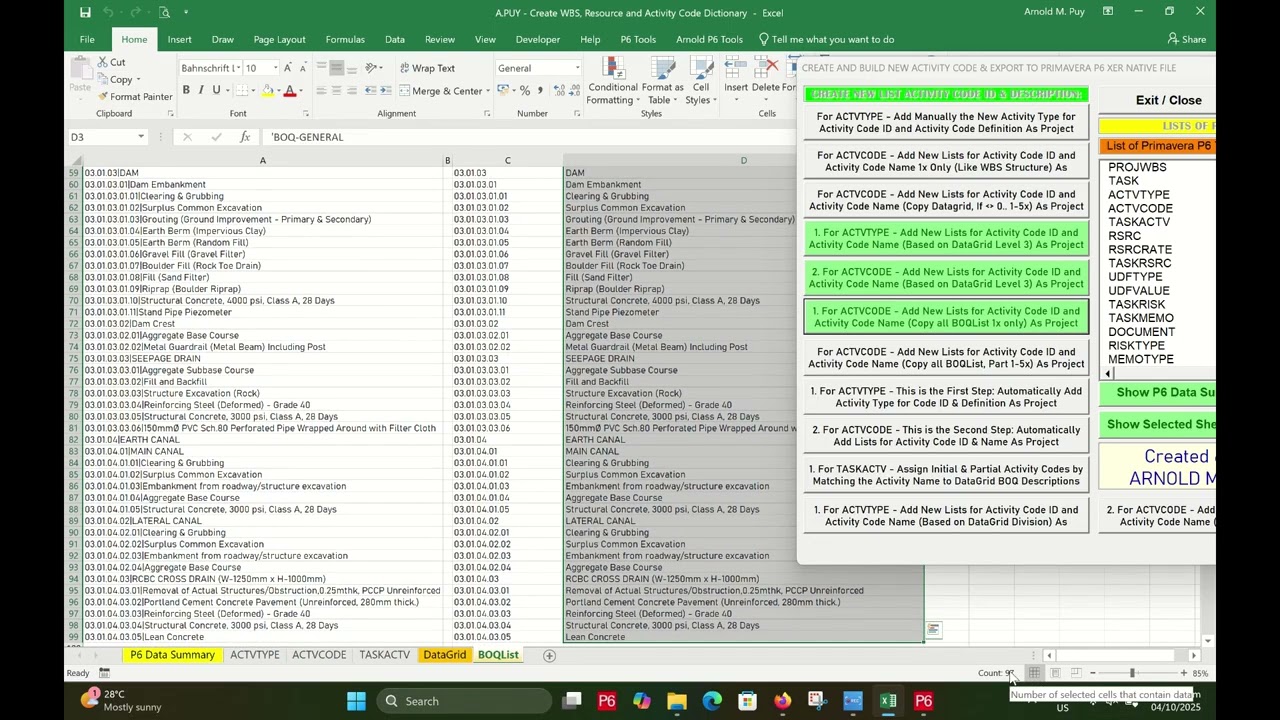Click Increase Indent icon
Image resolution: width=1280 pixels, height=720 pixels.
pos(387,91)
